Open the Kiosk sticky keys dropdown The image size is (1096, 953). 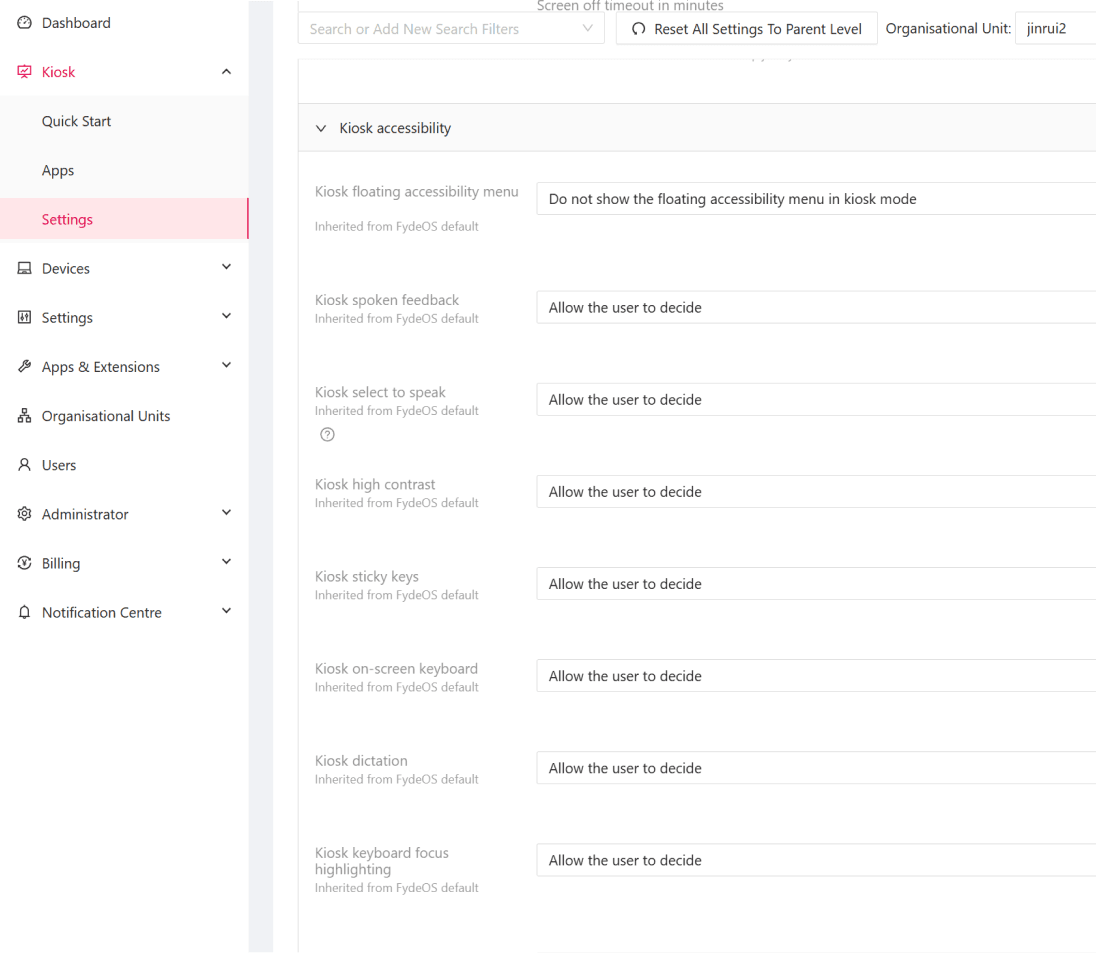click(815, 584)
